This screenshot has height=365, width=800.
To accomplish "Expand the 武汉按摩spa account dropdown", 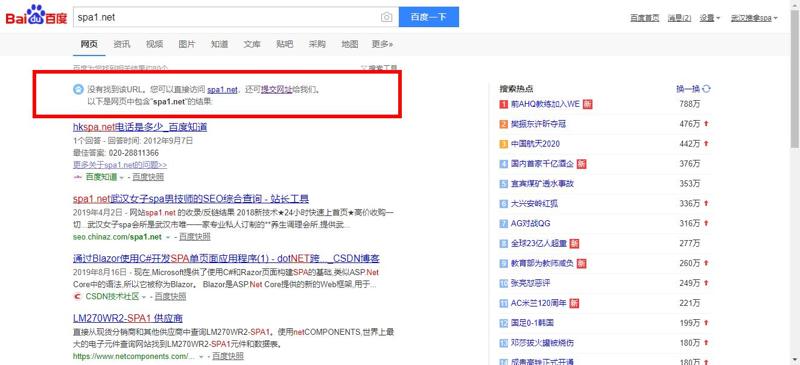I will click(x=754, y=18).
